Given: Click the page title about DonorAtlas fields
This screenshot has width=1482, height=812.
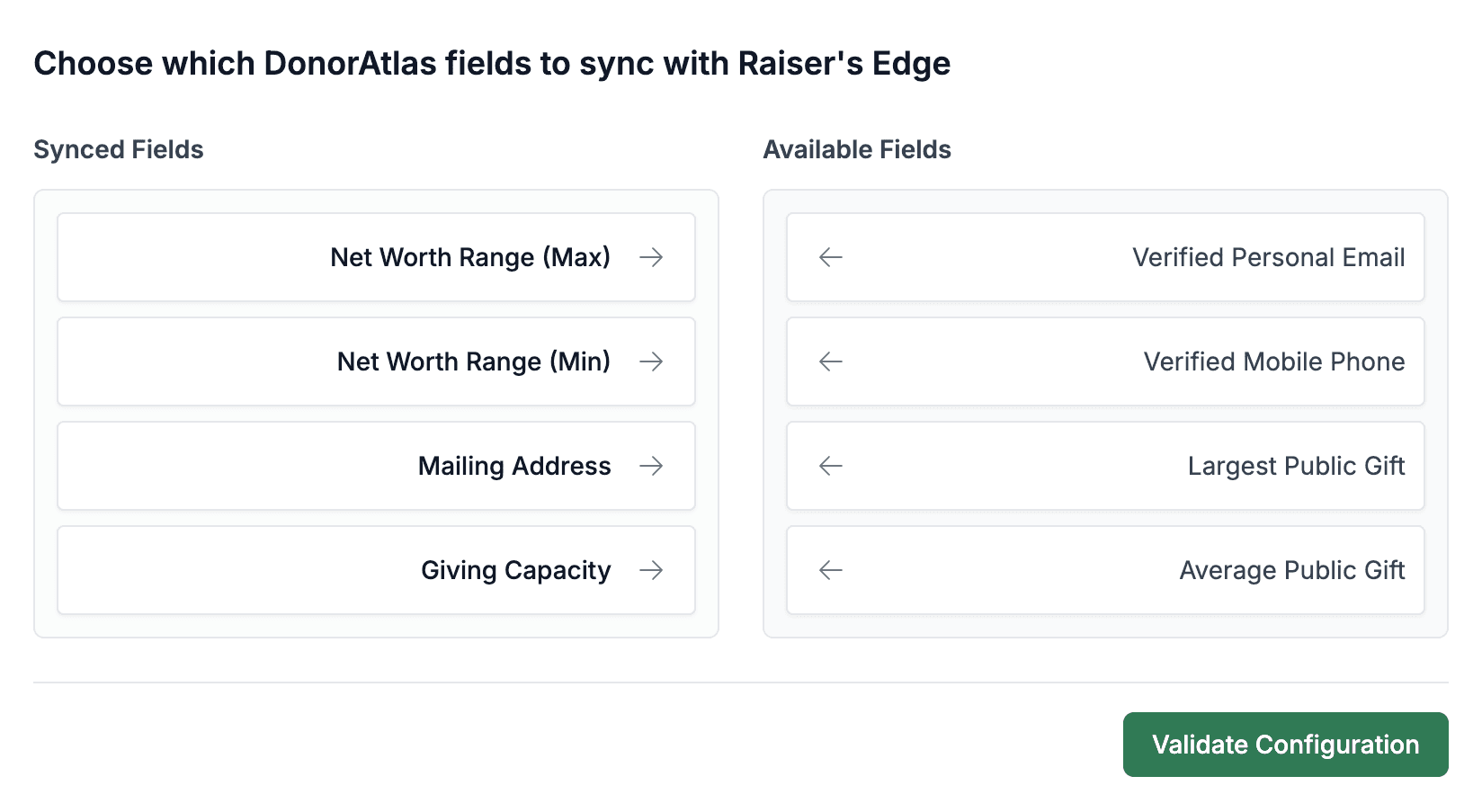Looking at the screenshot, I should 493,63.
